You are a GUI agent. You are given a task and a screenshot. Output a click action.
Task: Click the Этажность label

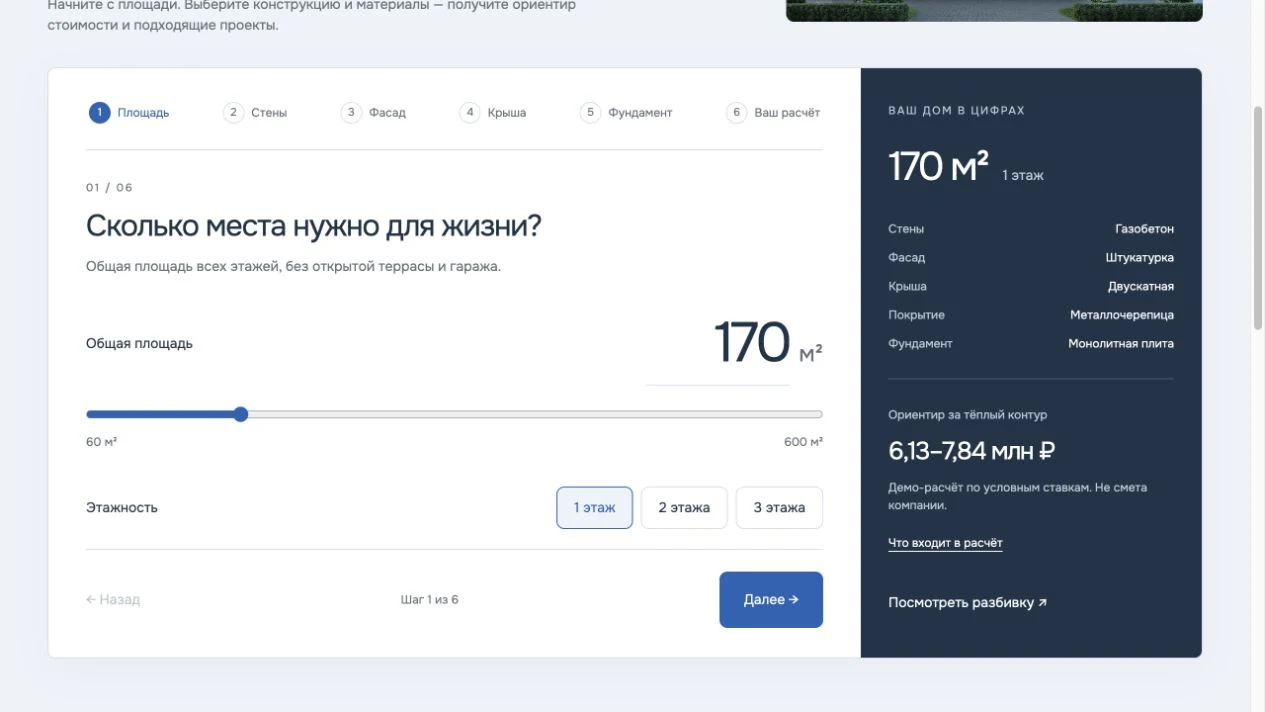click(x=122, y=508)
